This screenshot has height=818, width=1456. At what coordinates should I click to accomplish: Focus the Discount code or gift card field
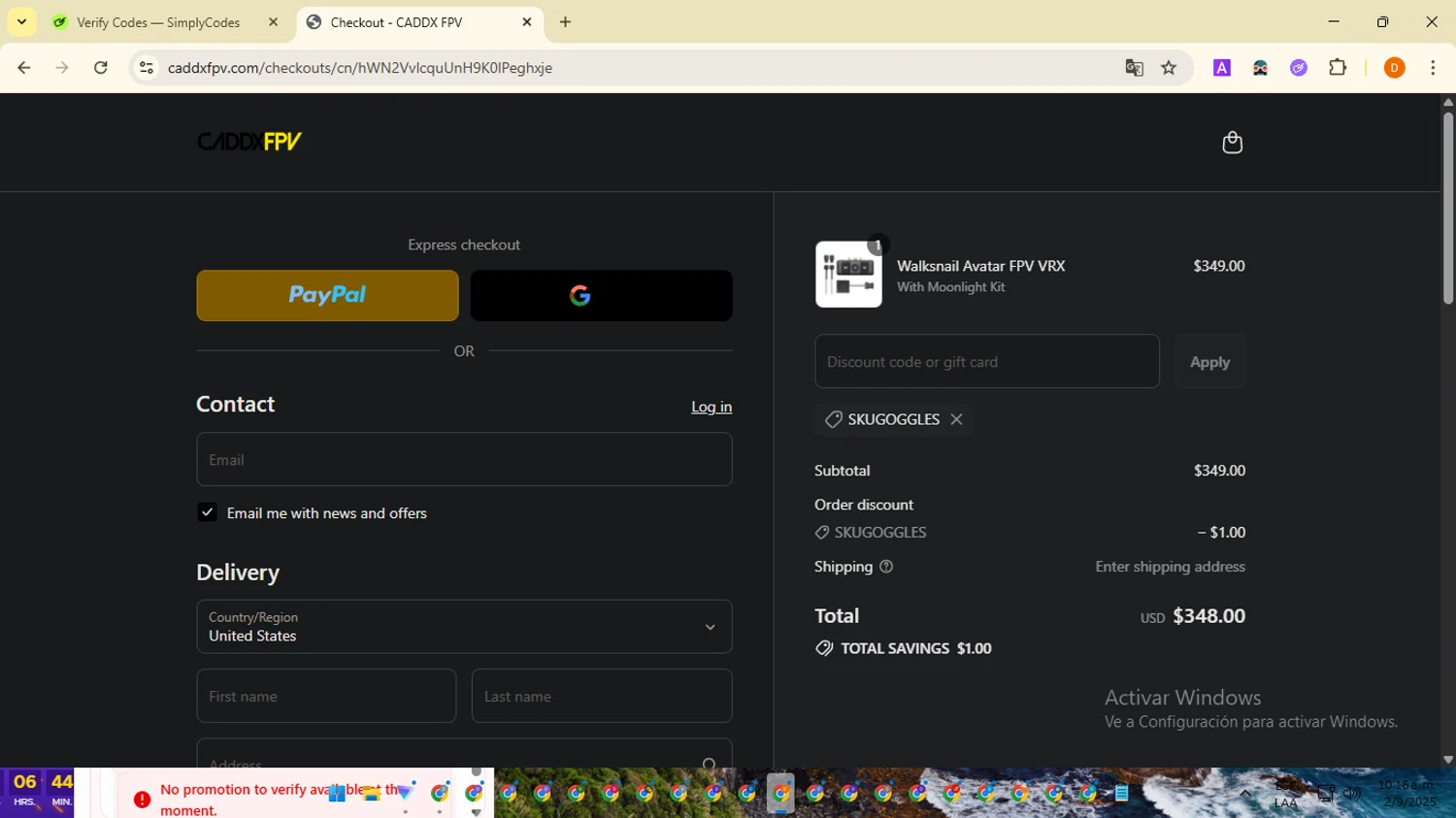pos(987,362)
